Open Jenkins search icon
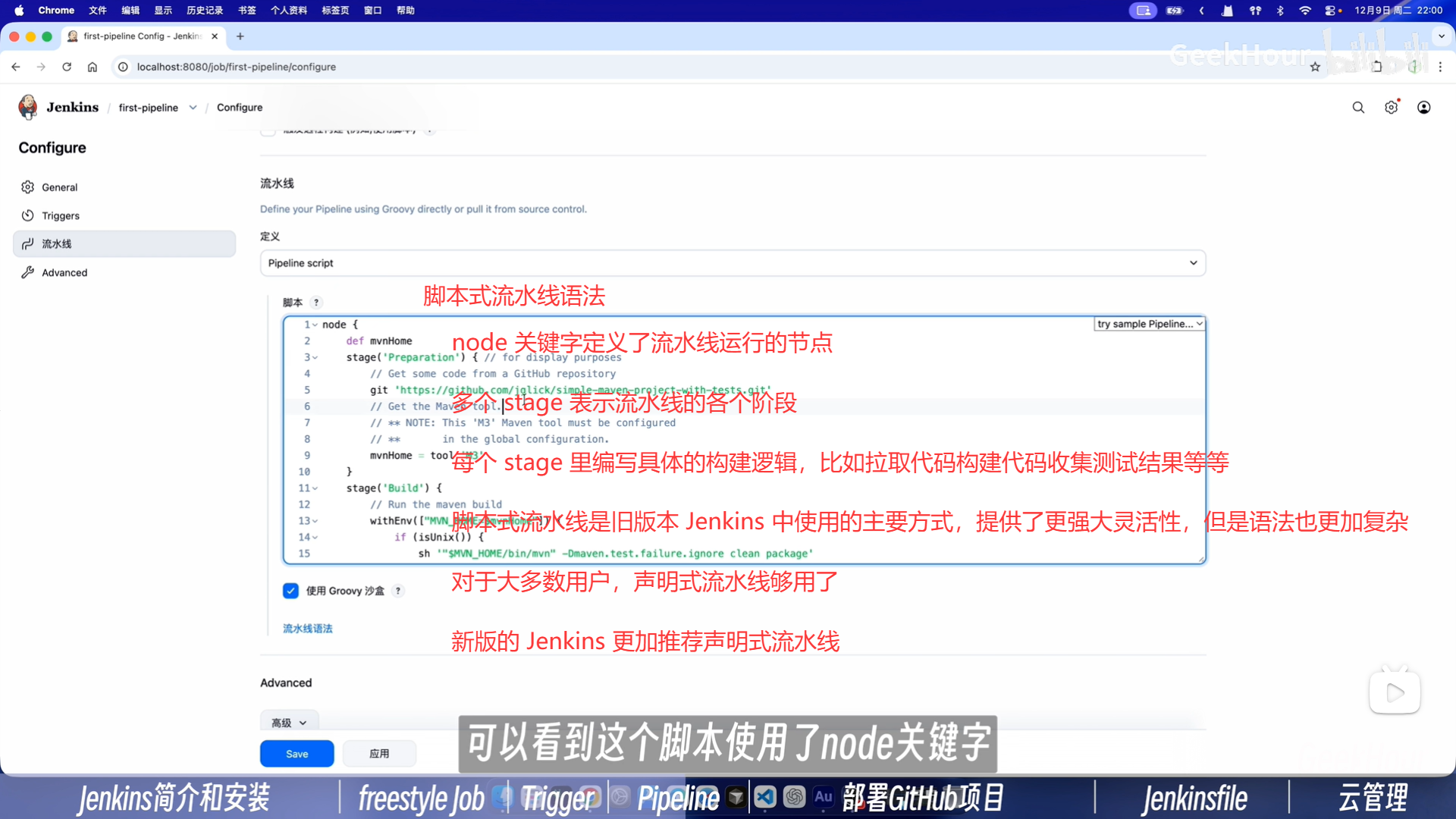 point(1358,108)
